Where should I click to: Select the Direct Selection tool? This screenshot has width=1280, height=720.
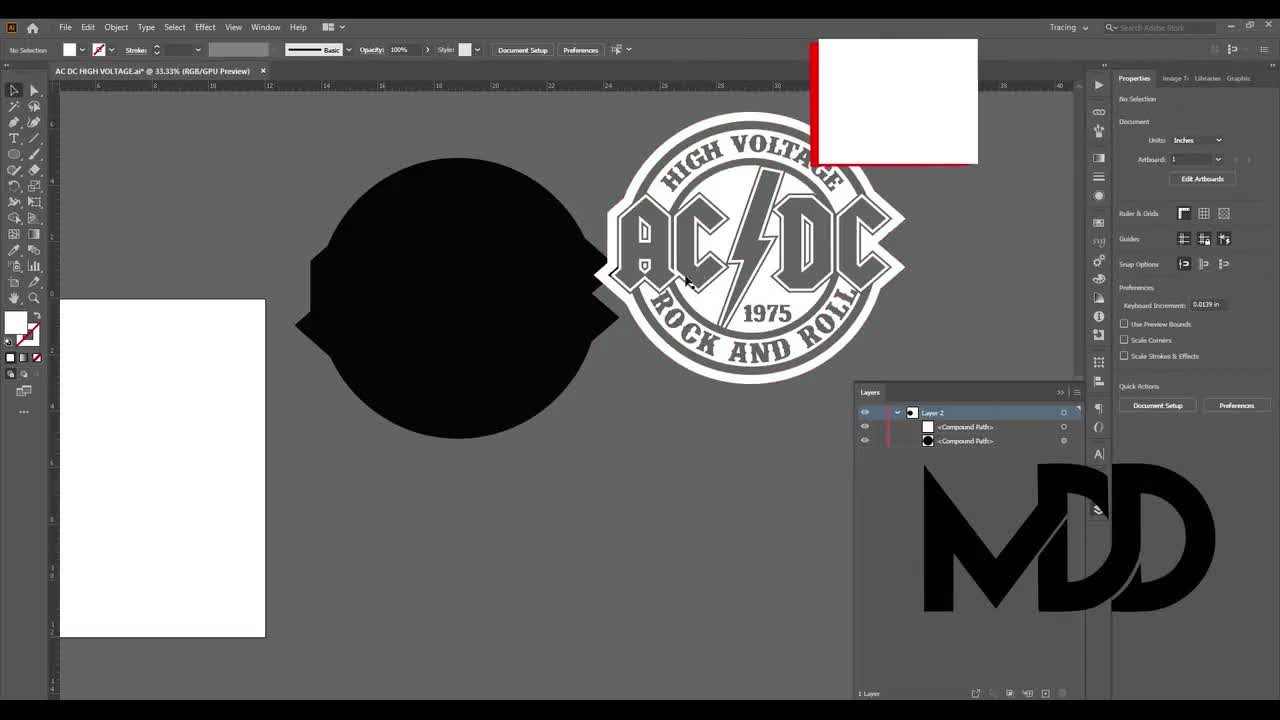(34, 90)
